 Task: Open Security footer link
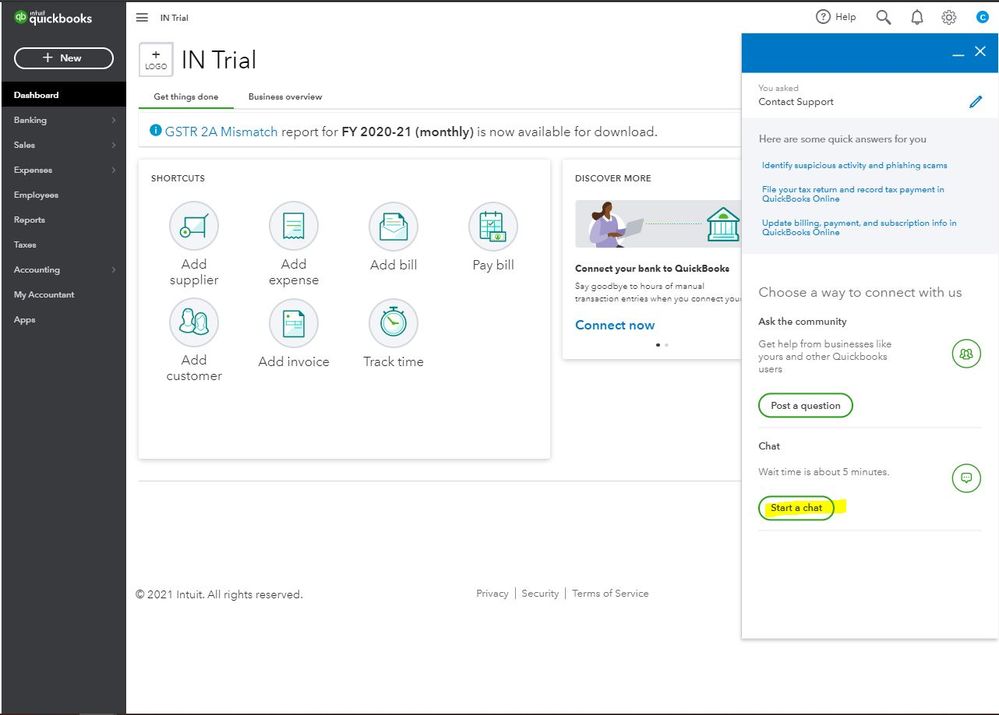pos(540,593)
